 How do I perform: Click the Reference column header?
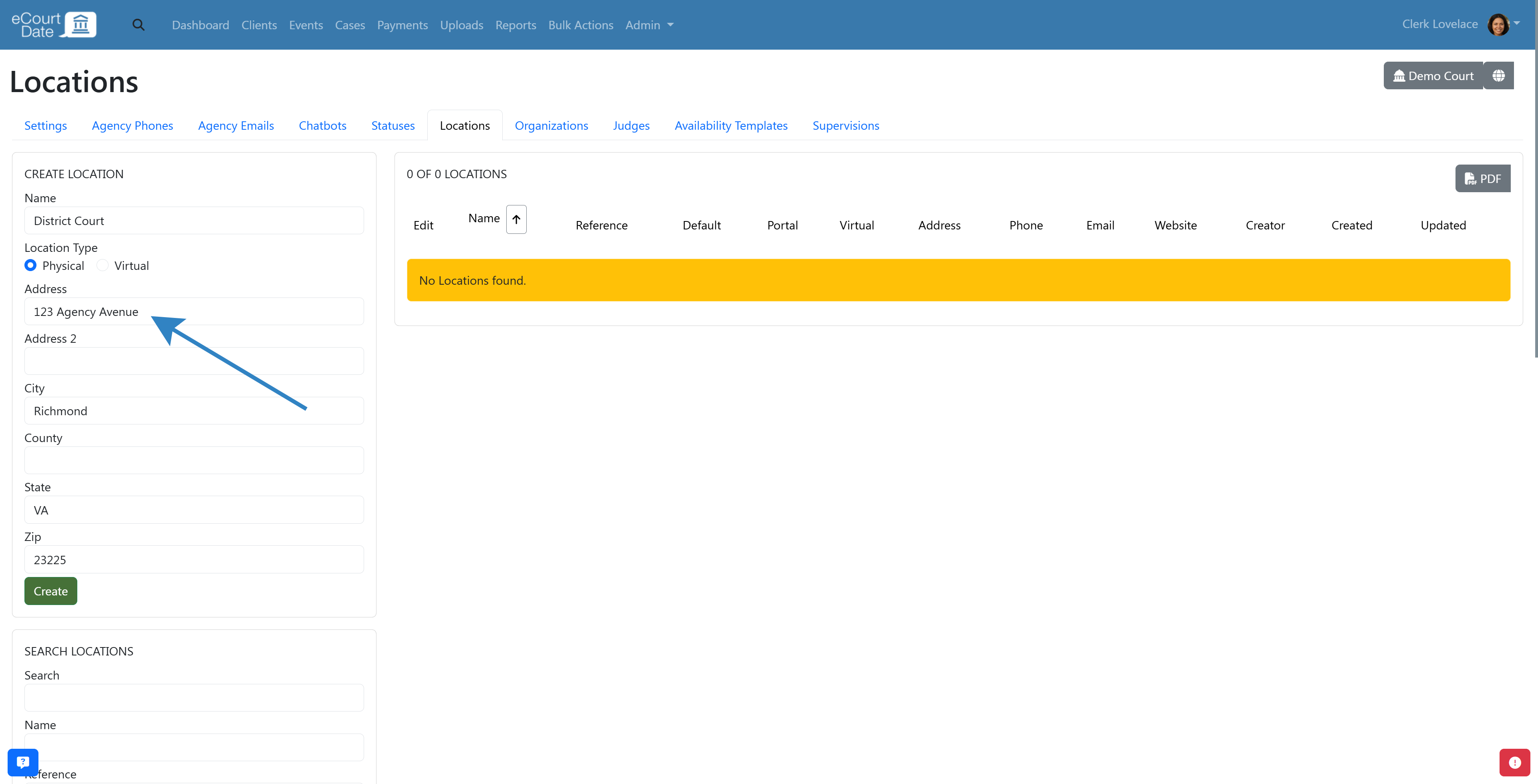pyautogui.click(x=601, y=225)
